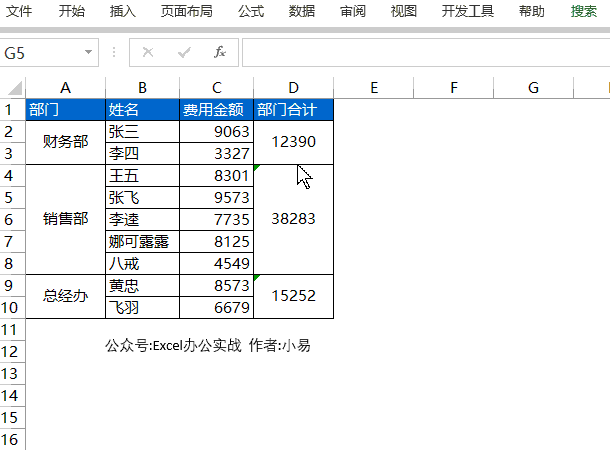Select row 16 header
The height and width of the screenshot is (450, 610).
12,440
